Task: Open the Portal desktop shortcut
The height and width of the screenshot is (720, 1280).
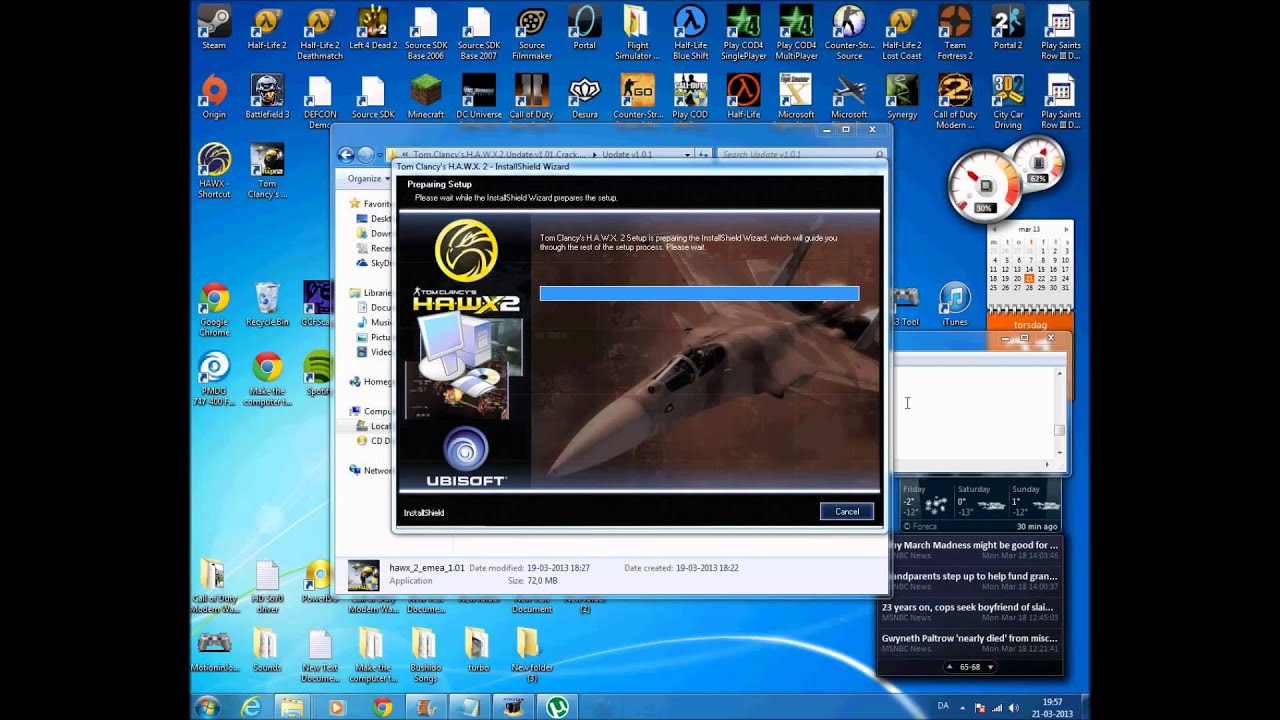Action: point(585,28)
